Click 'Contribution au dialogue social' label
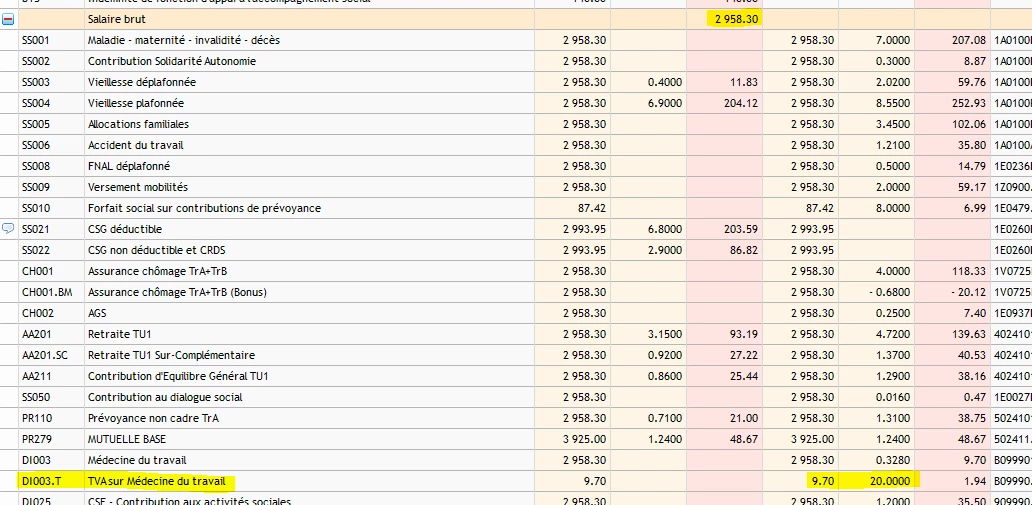Image resolution: width=1032 pixels, height=505 pixels. point(165,397)
